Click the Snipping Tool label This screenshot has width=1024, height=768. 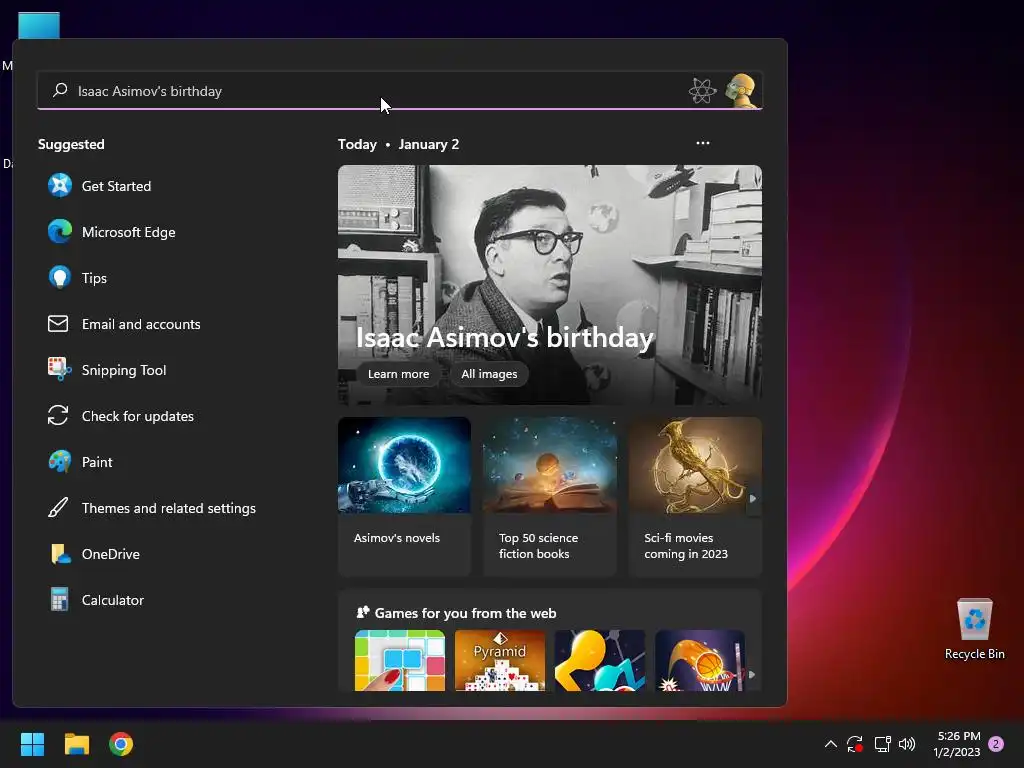coord(124,370)
